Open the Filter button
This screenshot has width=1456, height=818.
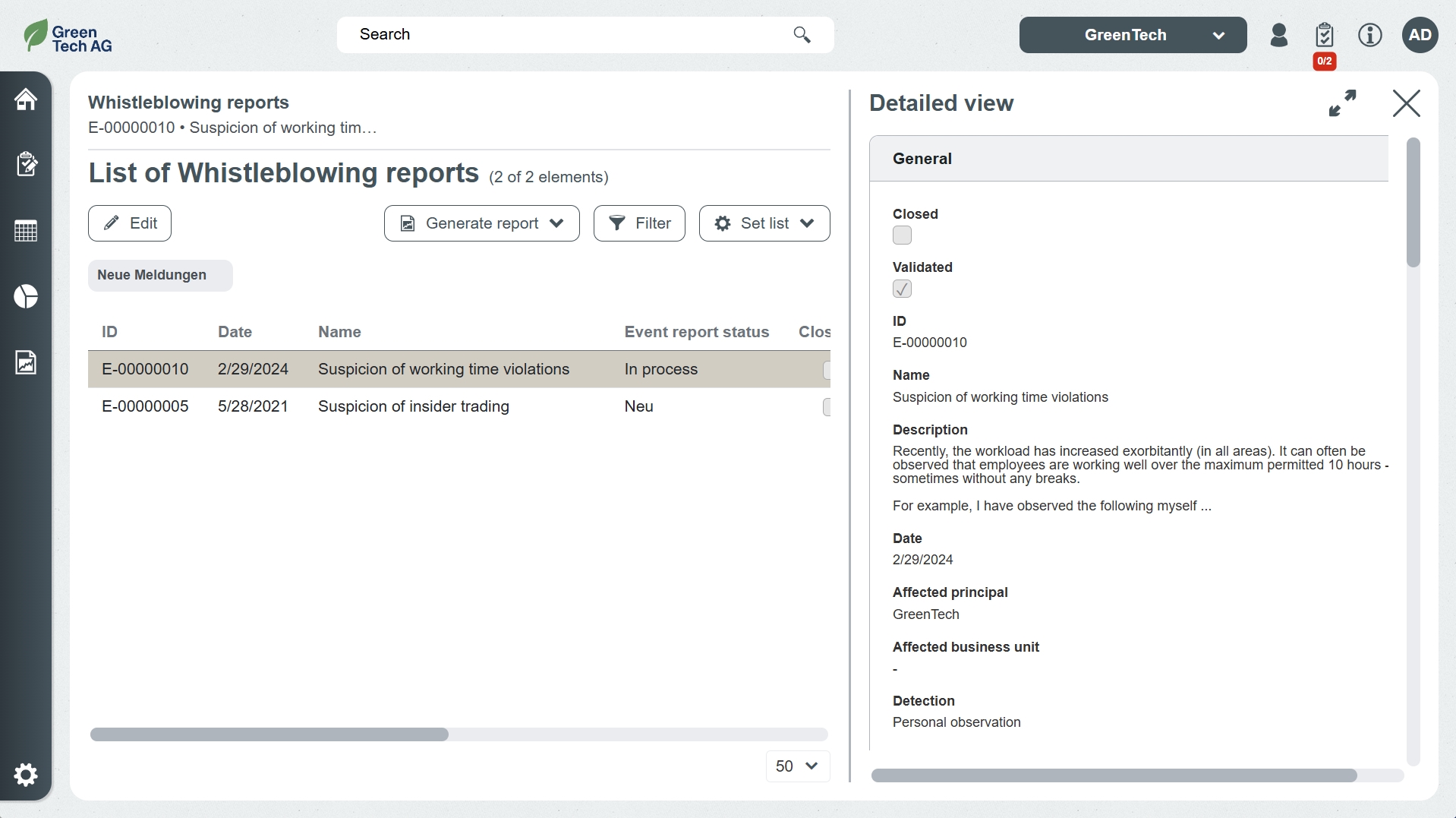click(639, 223)
